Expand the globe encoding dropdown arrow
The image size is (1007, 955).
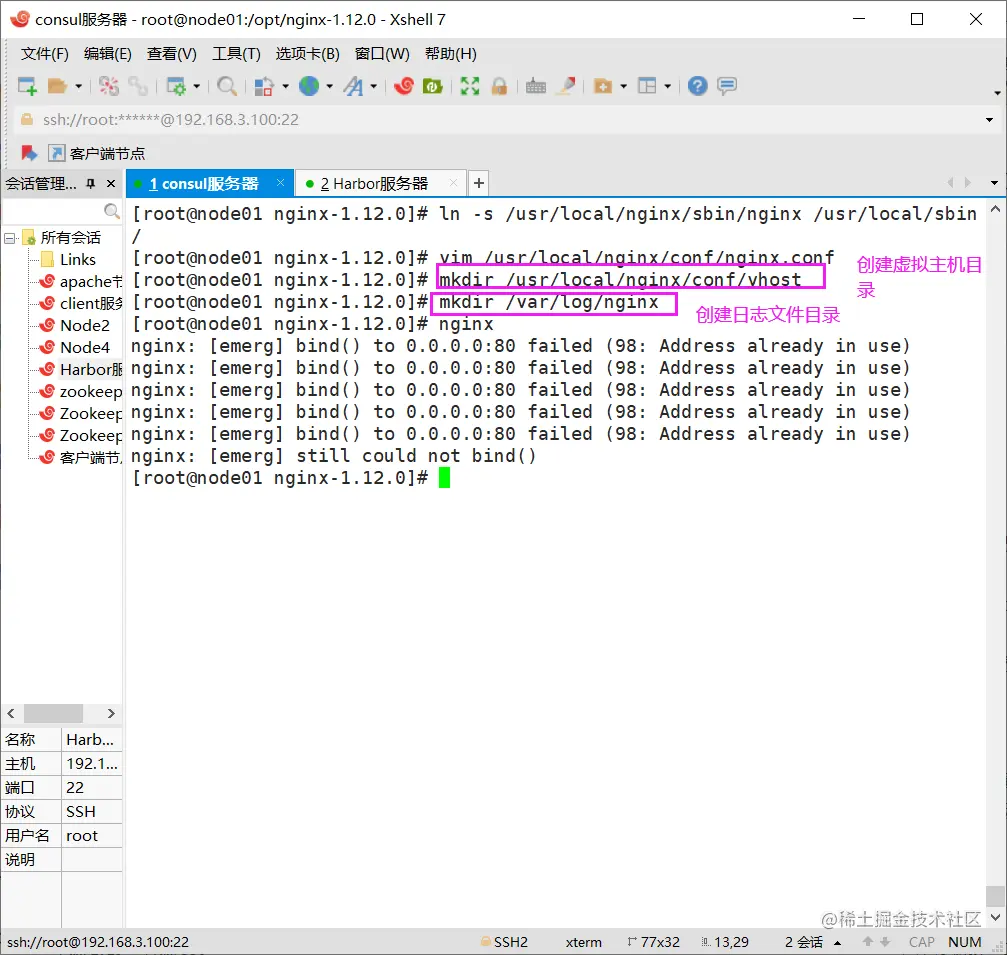coord(329,86)
